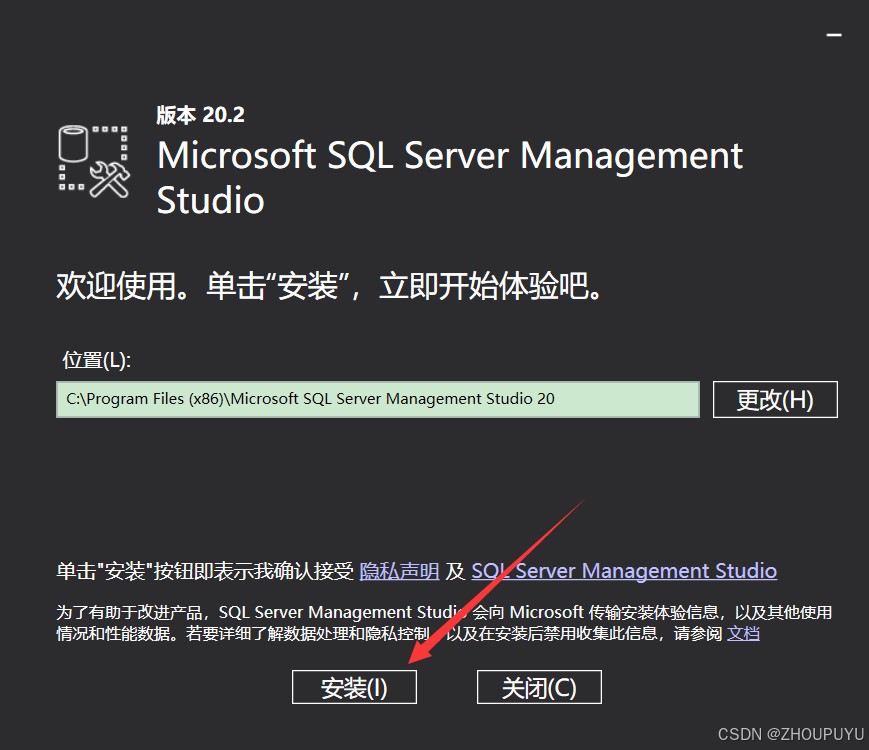Open the documentation (文档) link
Image resolution: width=869 pixels, height=750 pixels.
coord(743,633)
